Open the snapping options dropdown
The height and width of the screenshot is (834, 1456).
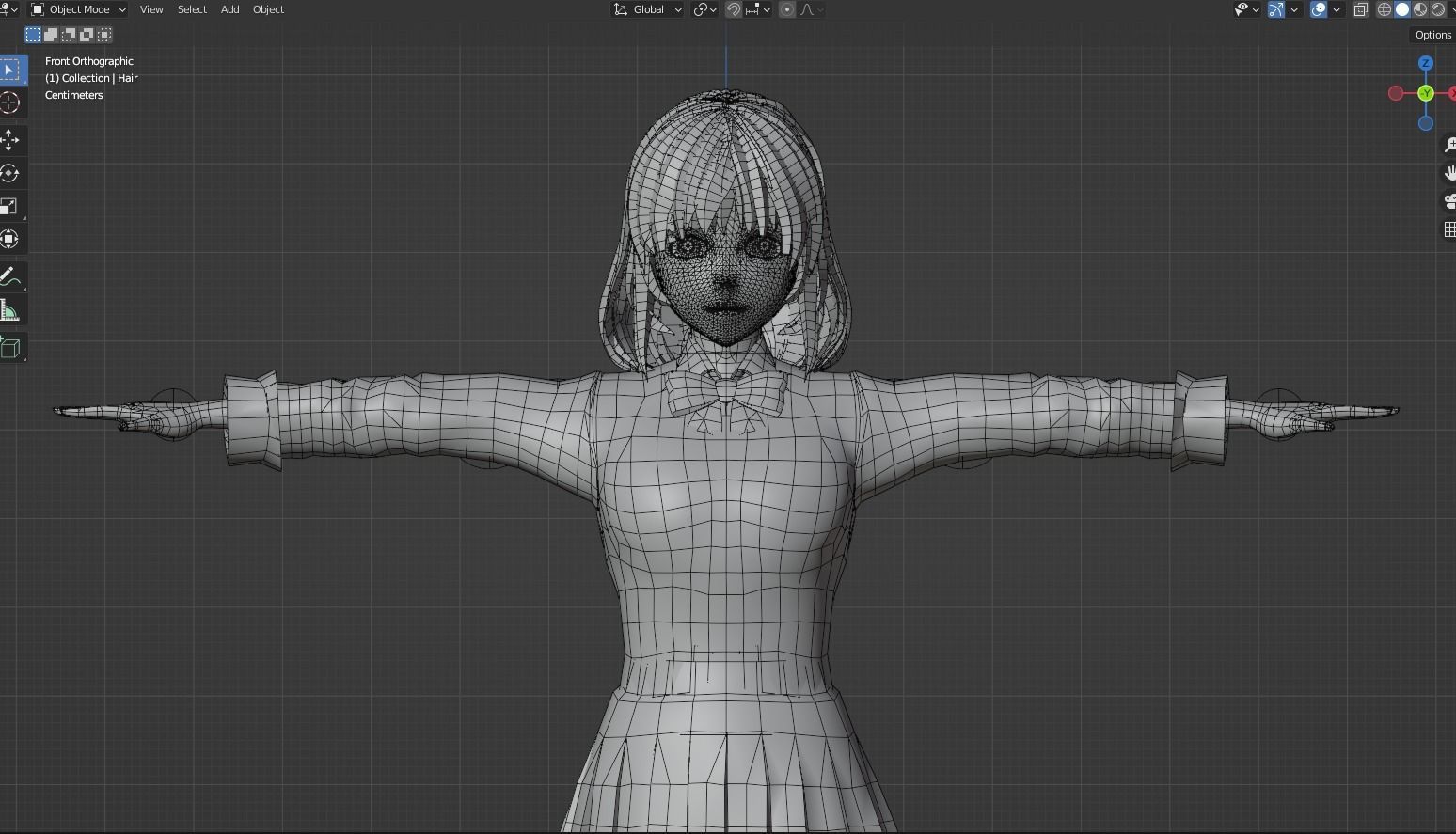pos(758,9)
